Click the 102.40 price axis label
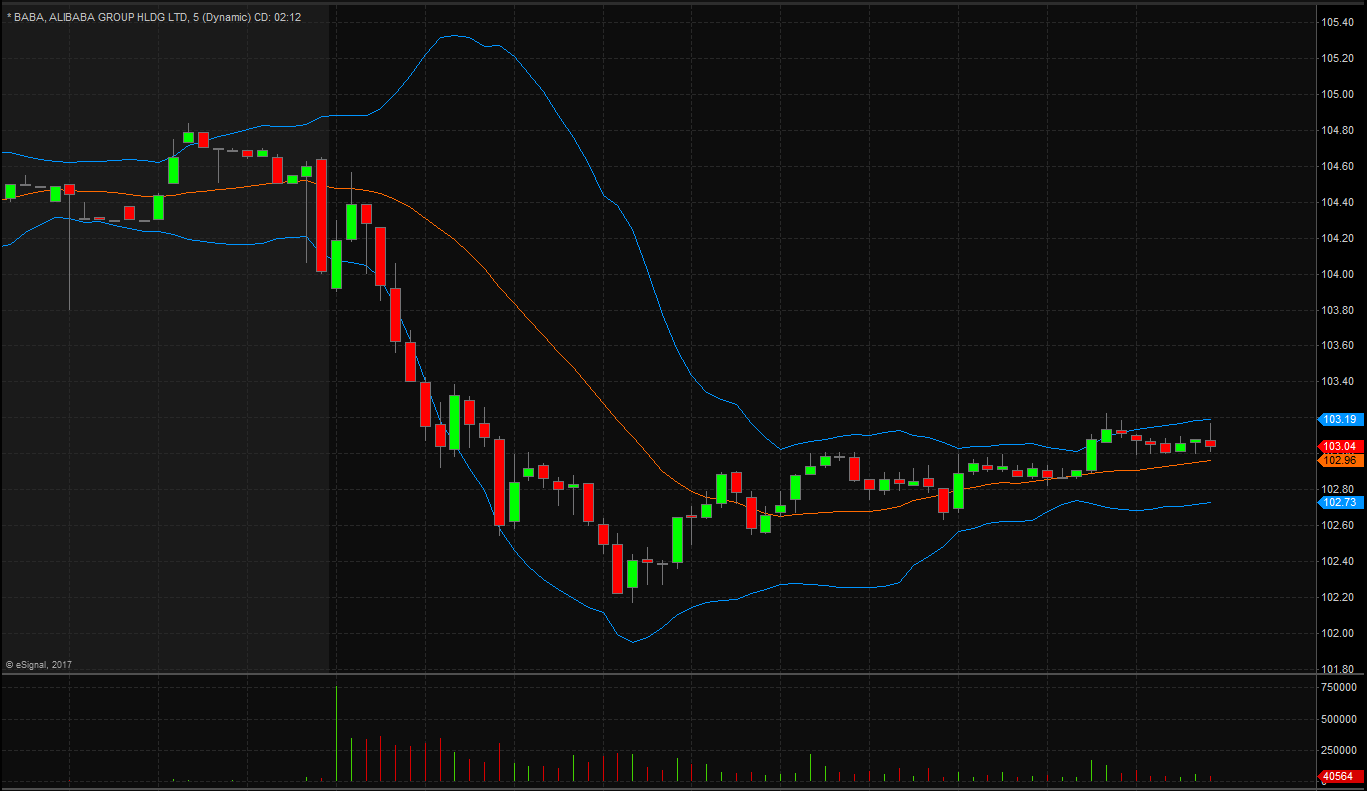This screenshot has width=1367, height=791. (x=1338, y=561)
